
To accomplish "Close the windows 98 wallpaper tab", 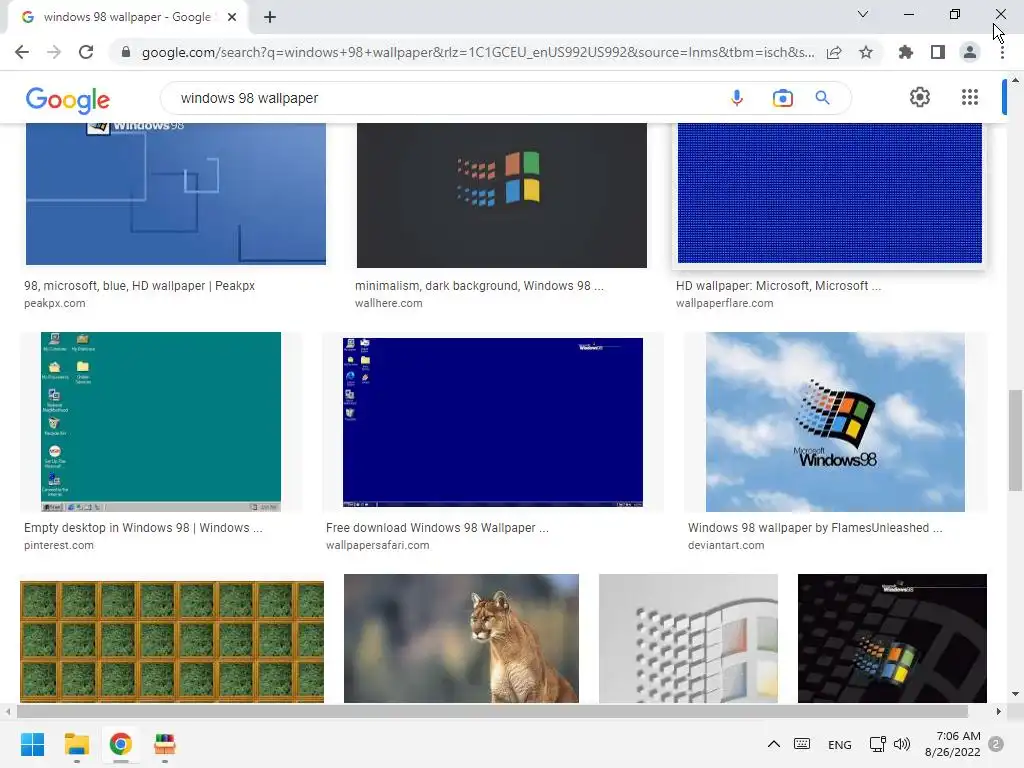I will 232,17.
